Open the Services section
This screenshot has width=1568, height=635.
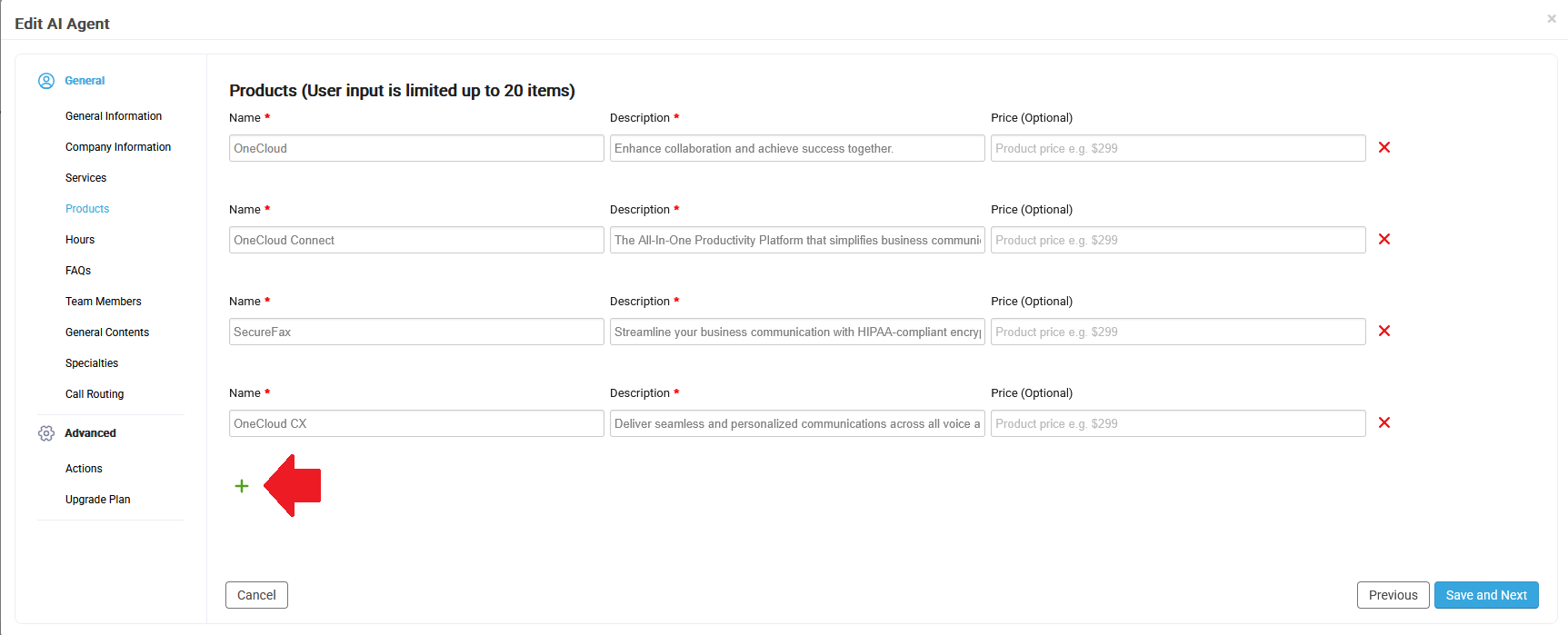86,178
